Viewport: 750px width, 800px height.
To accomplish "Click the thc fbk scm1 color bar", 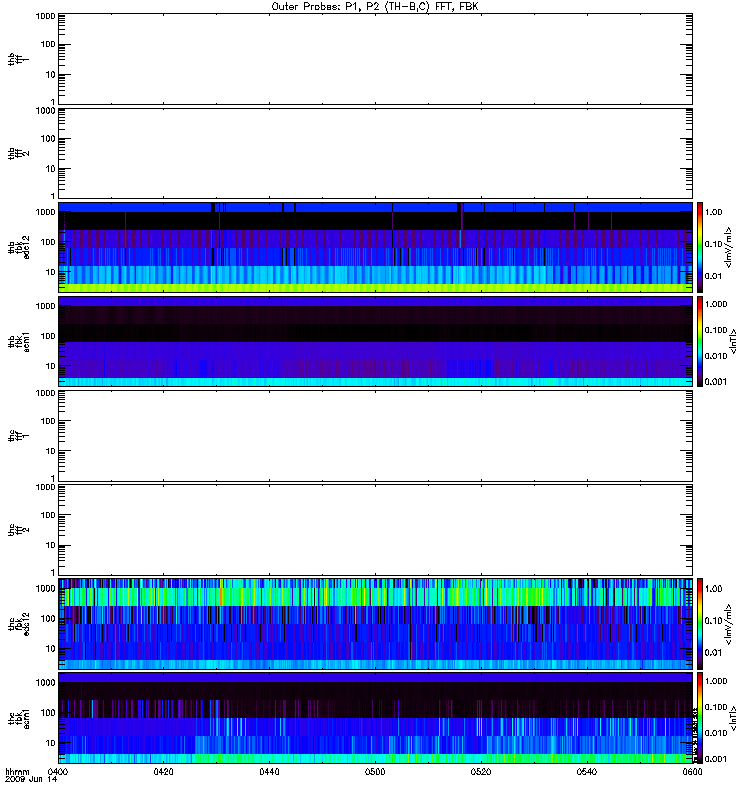I will 700,718.
